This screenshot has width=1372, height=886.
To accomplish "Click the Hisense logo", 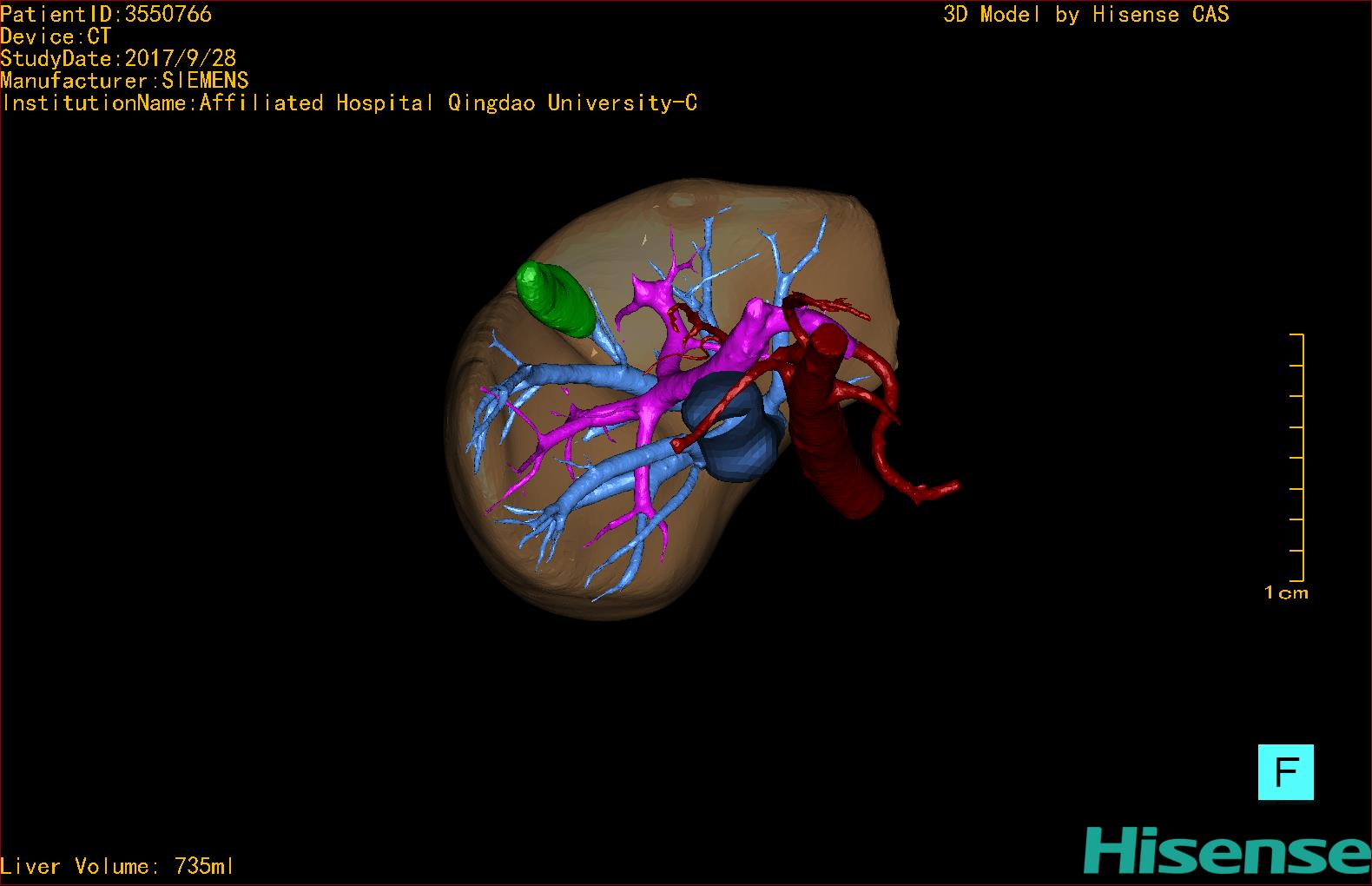I will click(x=1227, y=850).
